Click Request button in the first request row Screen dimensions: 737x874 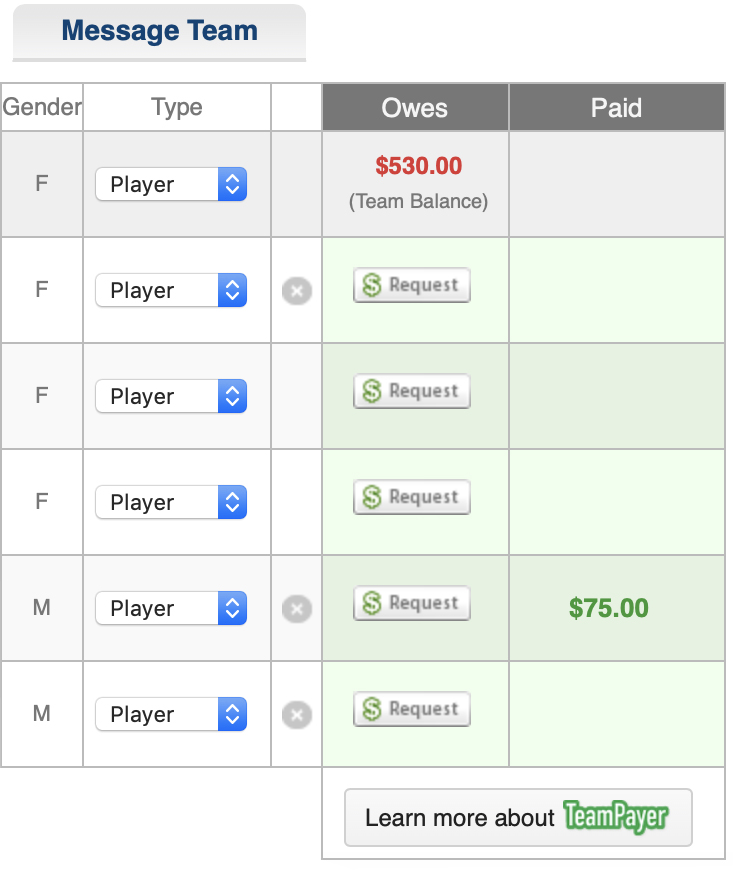(x=411, y=285)
